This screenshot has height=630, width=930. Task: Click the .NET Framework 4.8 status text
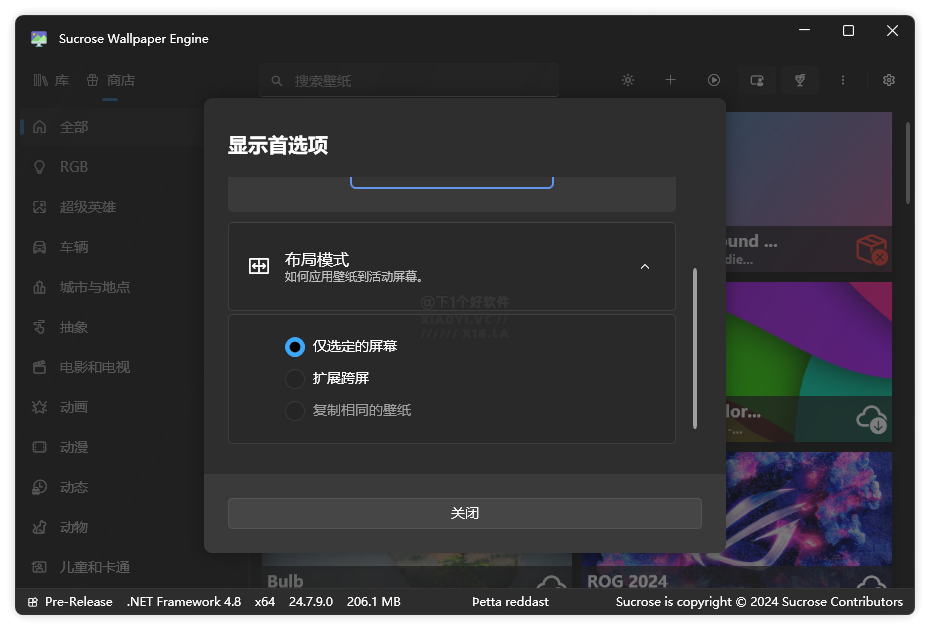184,602
